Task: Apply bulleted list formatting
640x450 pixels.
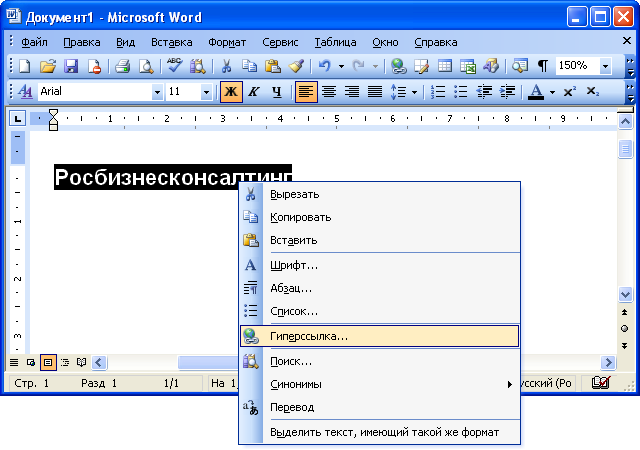Action: click(x=461, y=91)
